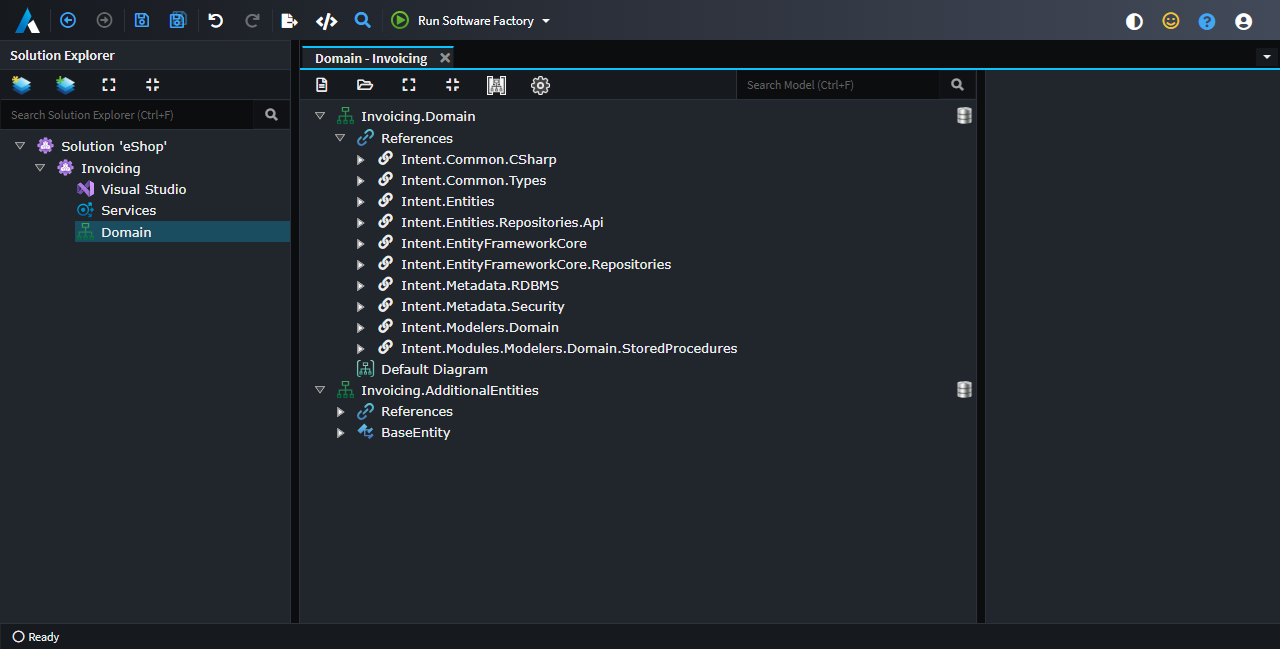Open dropdown arrow next to Run Software Factory
This screenshot has width=1280, height=649.
point(546,21)
